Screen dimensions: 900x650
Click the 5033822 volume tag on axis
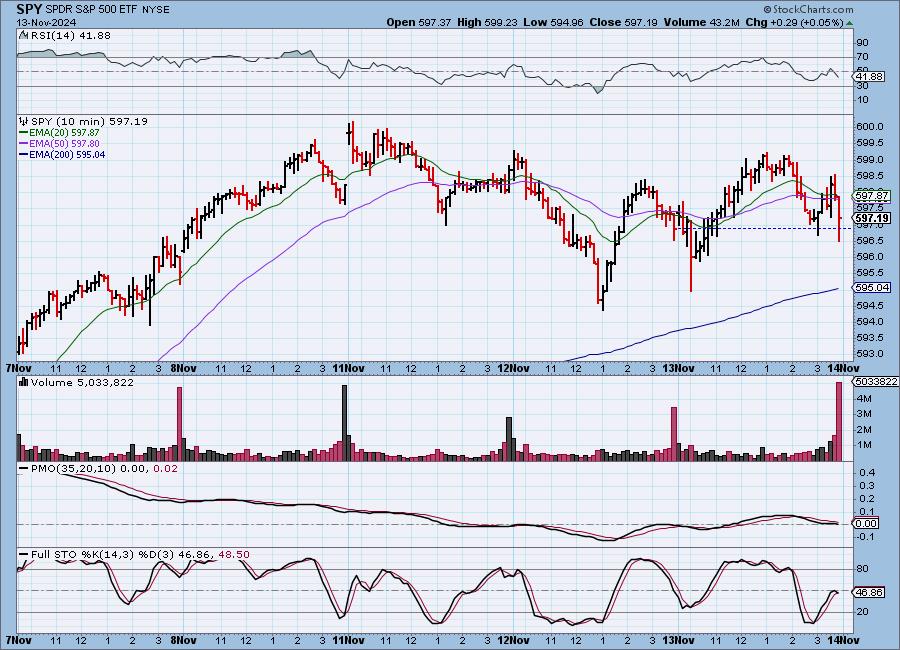(876, 381)
